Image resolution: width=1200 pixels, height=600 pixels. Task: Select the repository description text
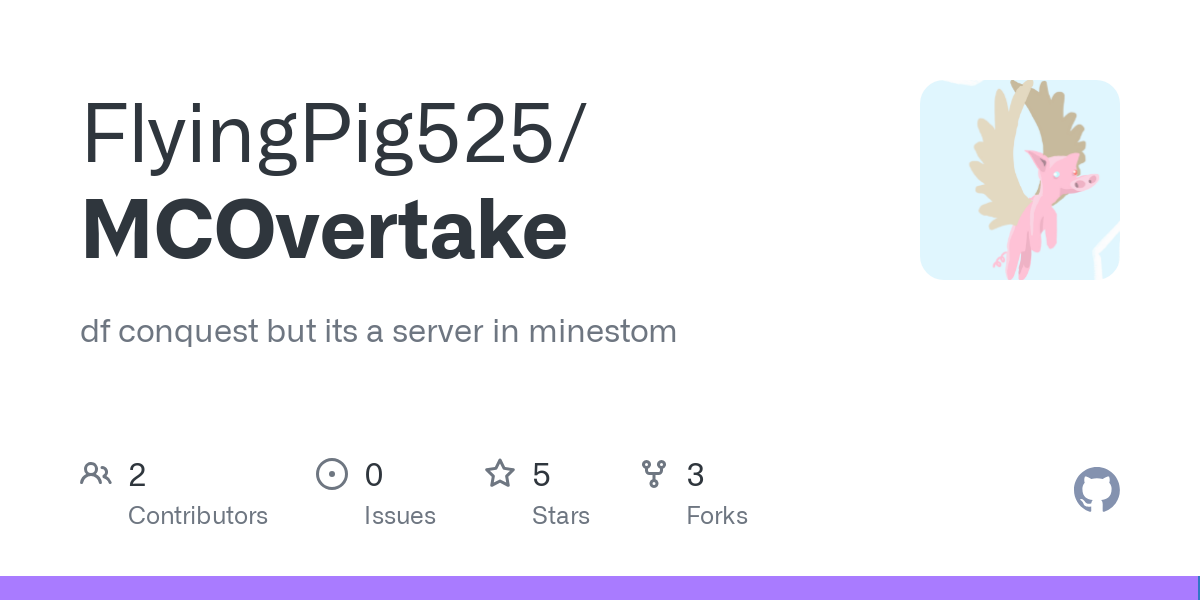[378, 331]
